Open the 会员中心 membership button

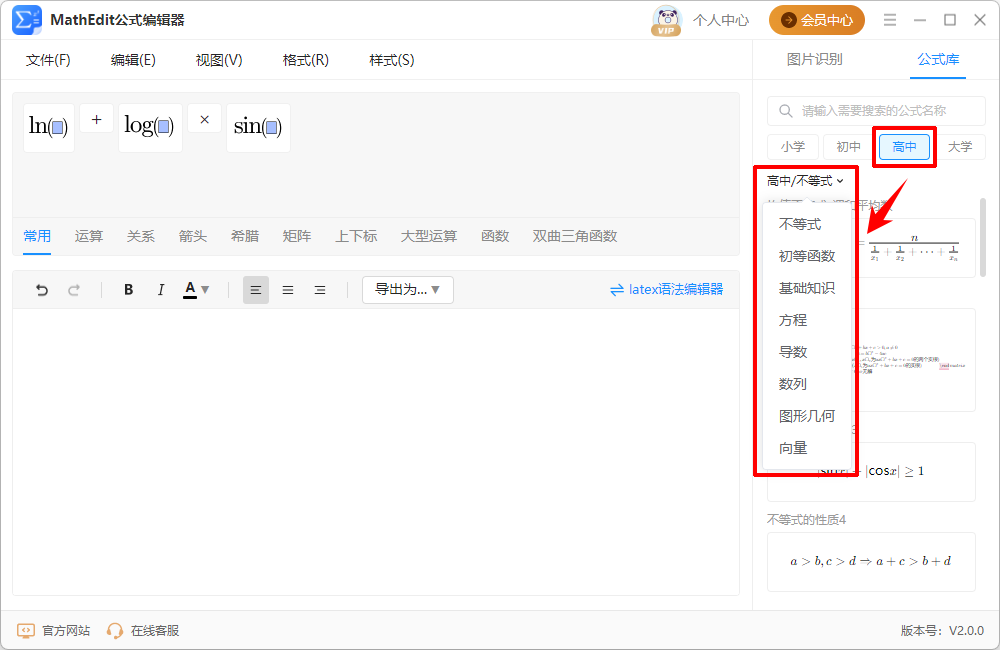pos(817,20)
